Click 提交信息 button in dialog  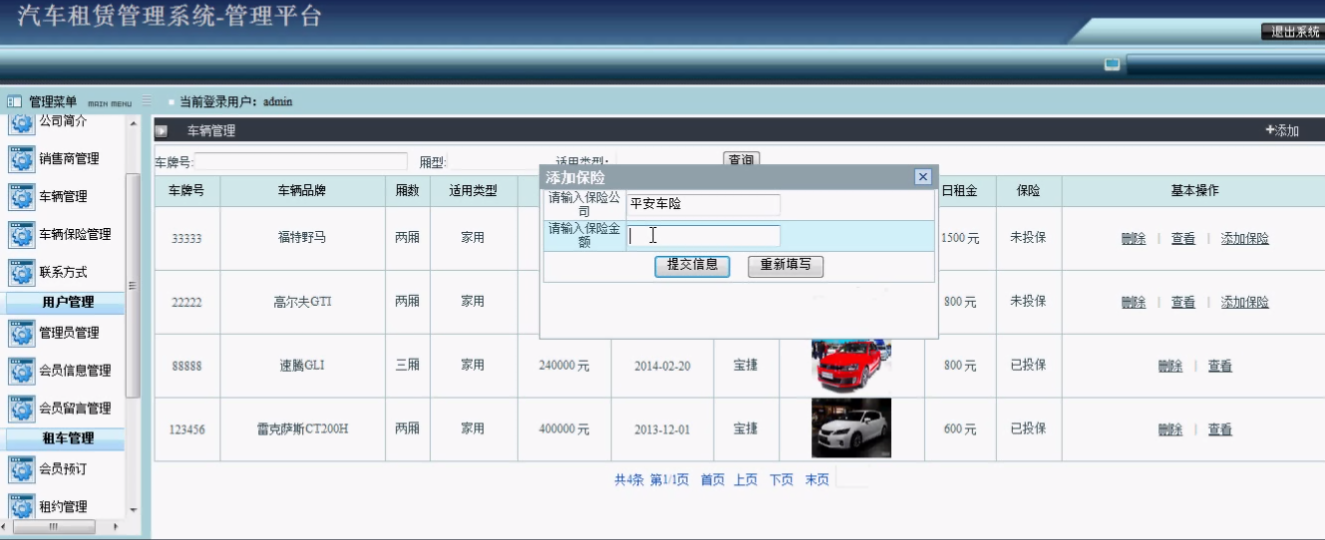(x=692, y=266)
